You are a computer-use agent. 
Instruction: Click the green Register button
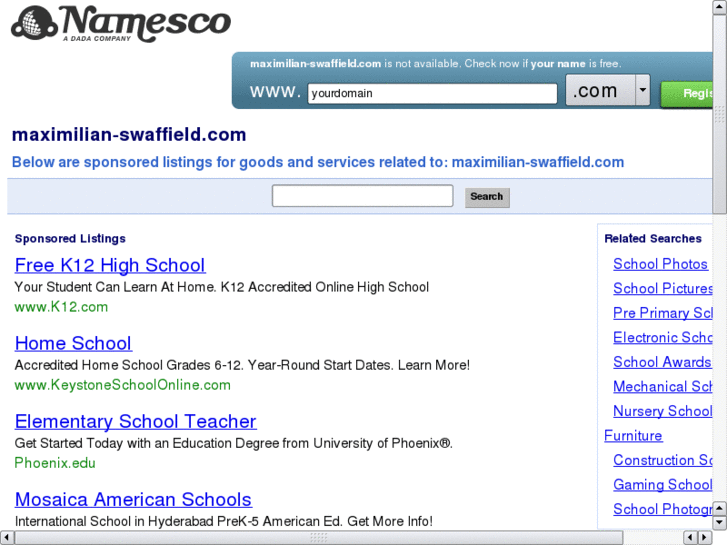point(687,94)
